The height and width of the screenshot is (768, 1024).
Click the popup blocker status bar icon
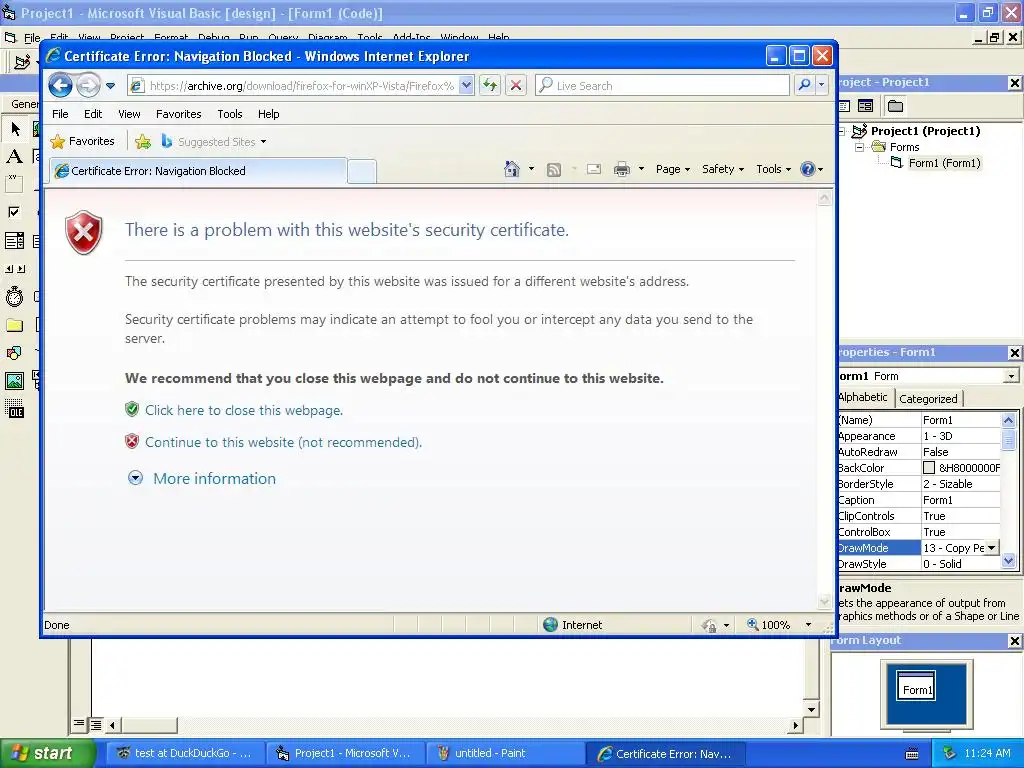(x=709, y=625)
